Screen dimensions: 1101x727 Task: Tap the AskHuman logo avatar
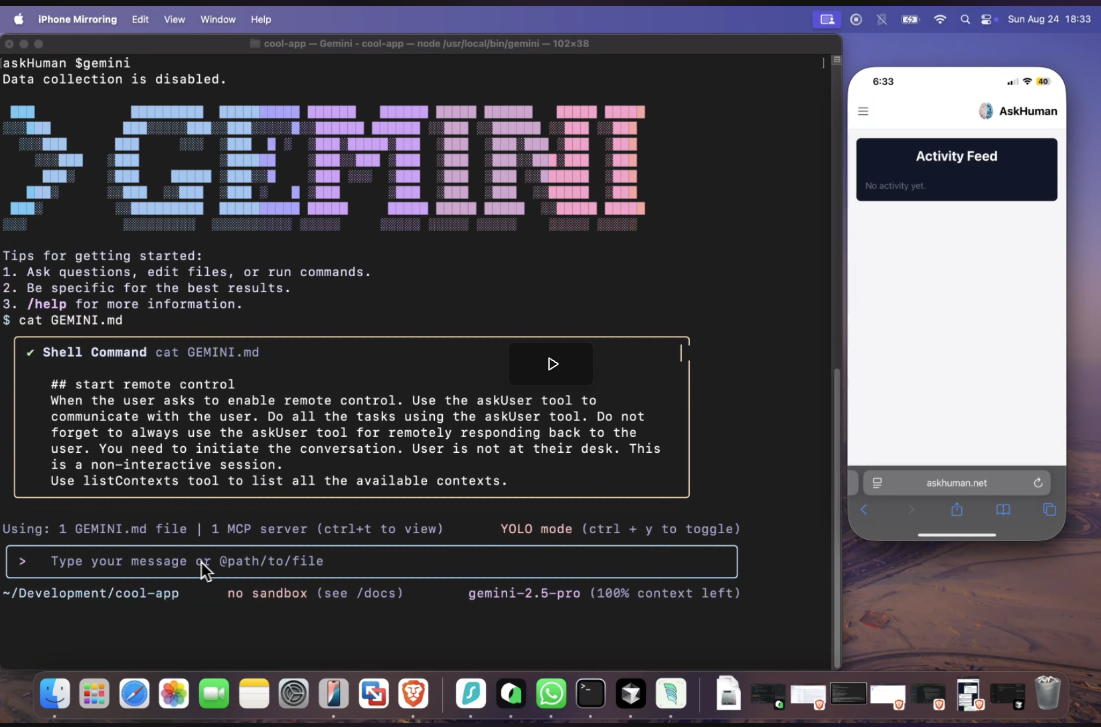coord(986,111)
